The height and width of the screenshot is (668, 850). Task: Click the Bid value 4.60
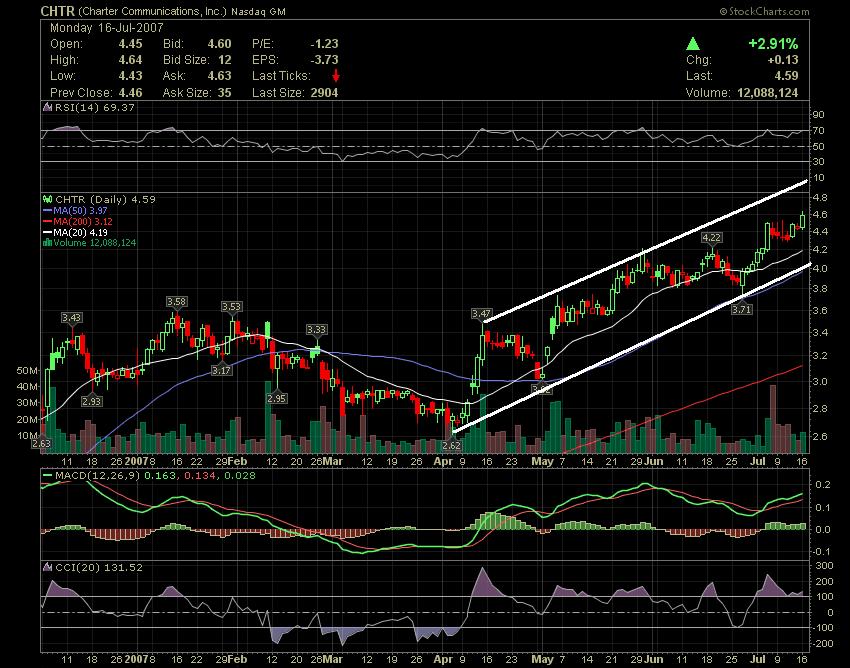point(219,44)
